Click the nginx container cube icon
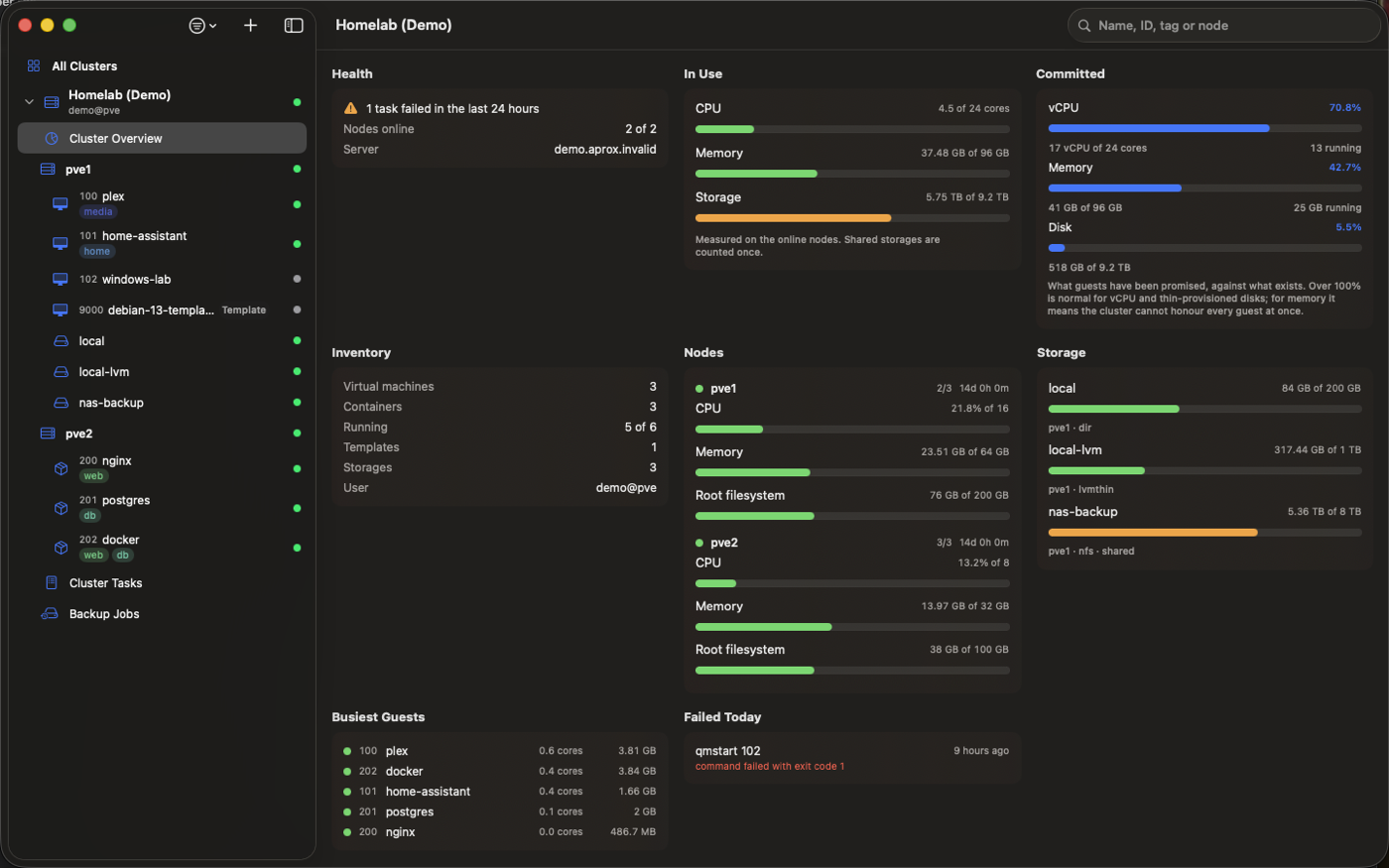 click(x=61, y=468)
